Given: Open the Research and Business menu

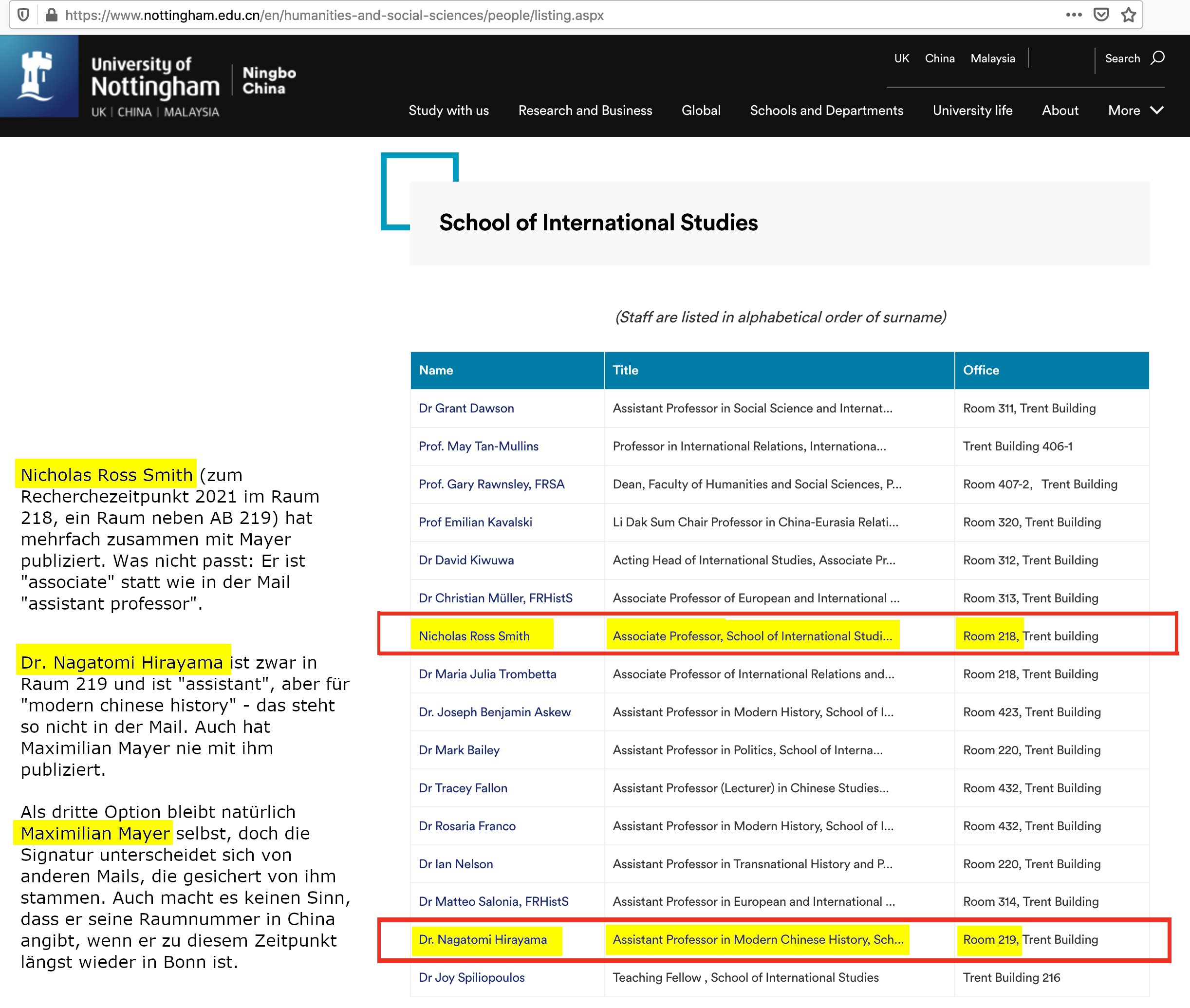Looking at the screenshot, I should pos(585,110).
